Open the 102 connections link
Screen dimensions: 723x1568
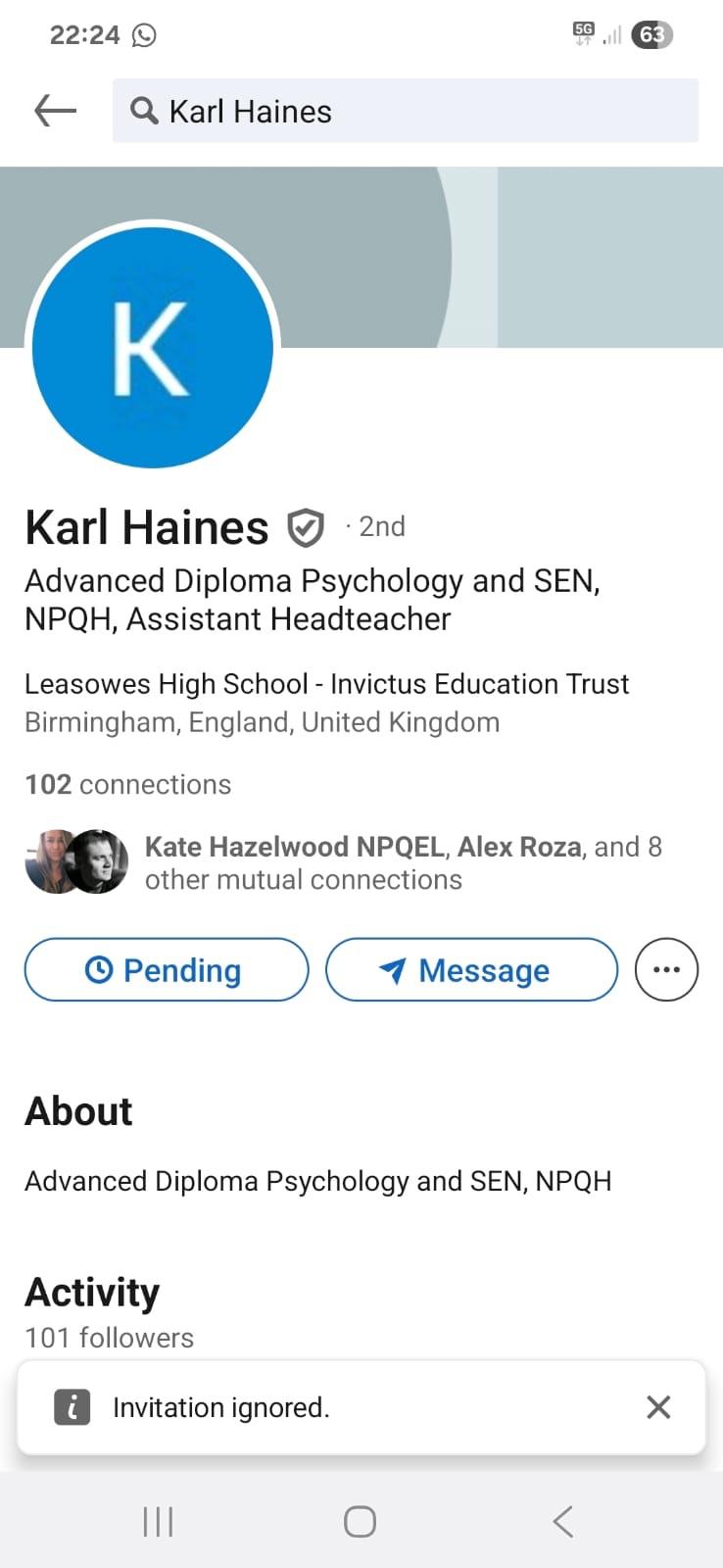128,784
